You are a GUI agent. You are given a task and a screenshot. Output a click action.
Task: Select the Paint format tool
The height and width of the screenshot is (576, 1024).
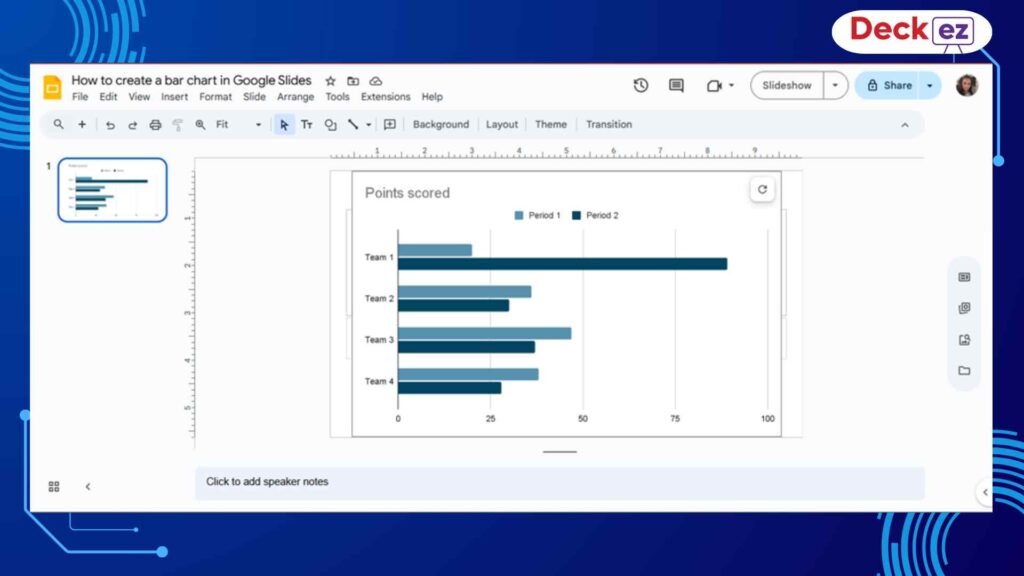(x=176, y=124)
